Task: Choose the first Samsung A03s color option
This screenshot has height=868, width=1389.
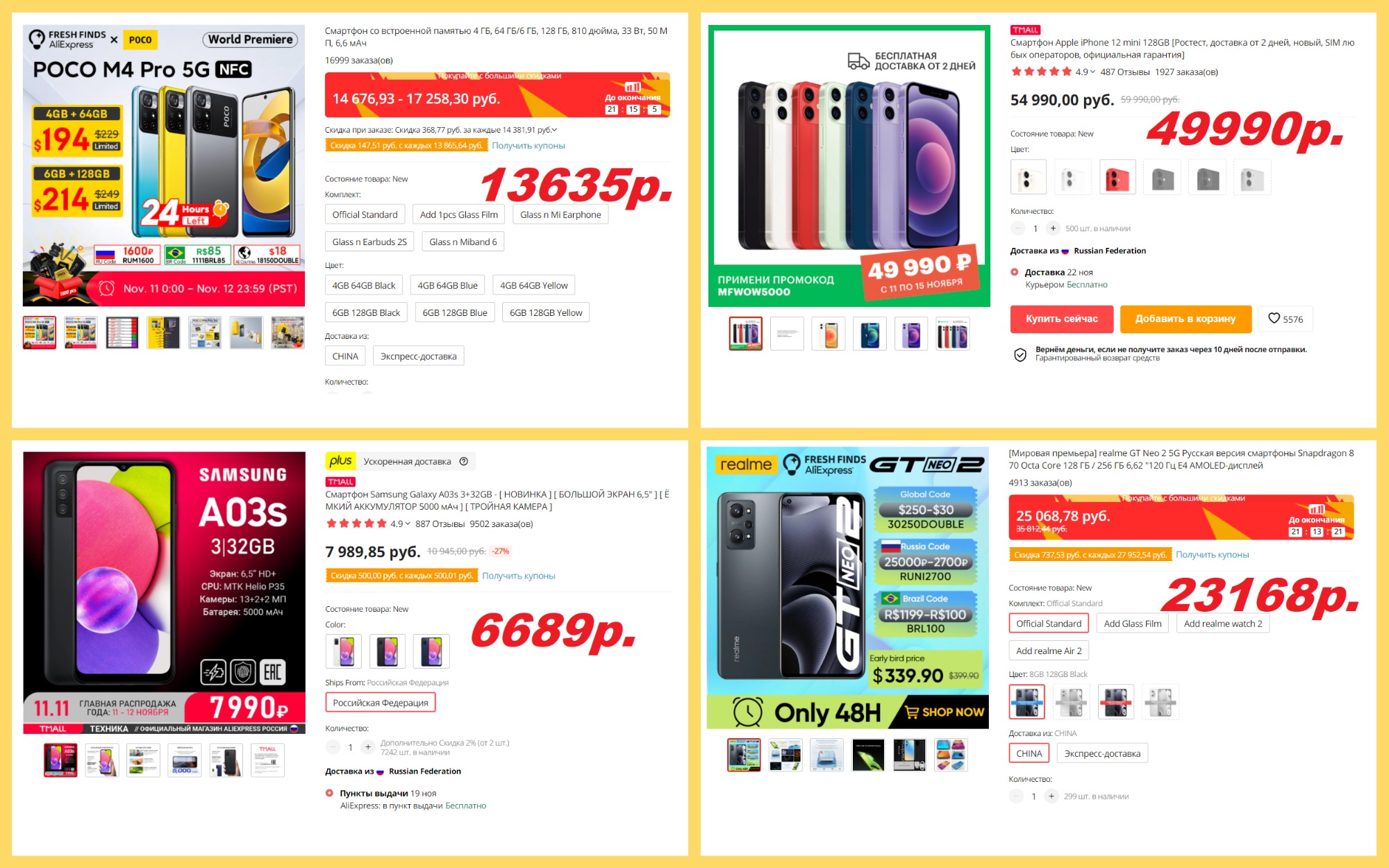Action: coord(344,652)
